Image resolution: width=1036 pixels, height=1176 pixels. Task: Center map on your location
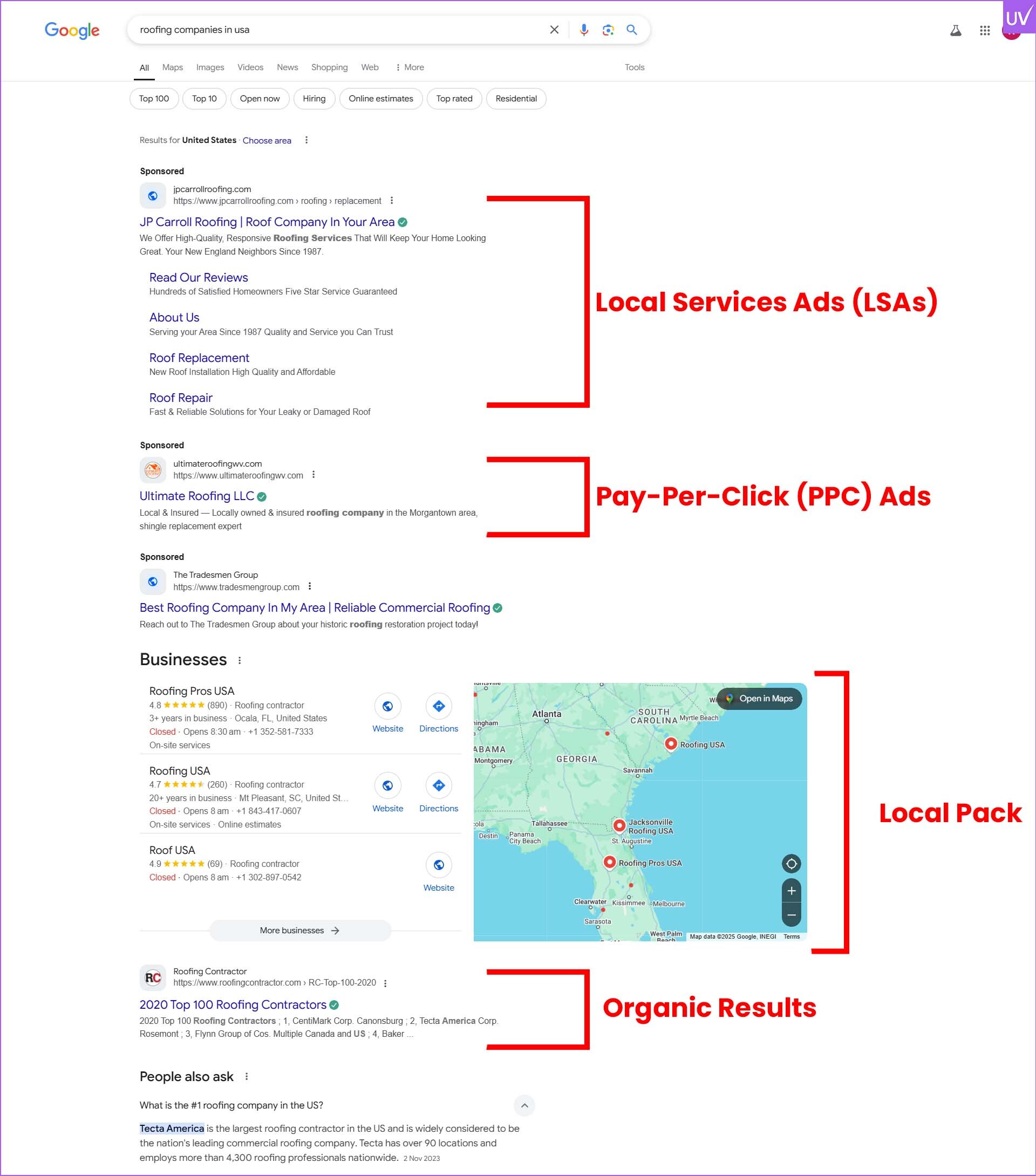(792, 864)
